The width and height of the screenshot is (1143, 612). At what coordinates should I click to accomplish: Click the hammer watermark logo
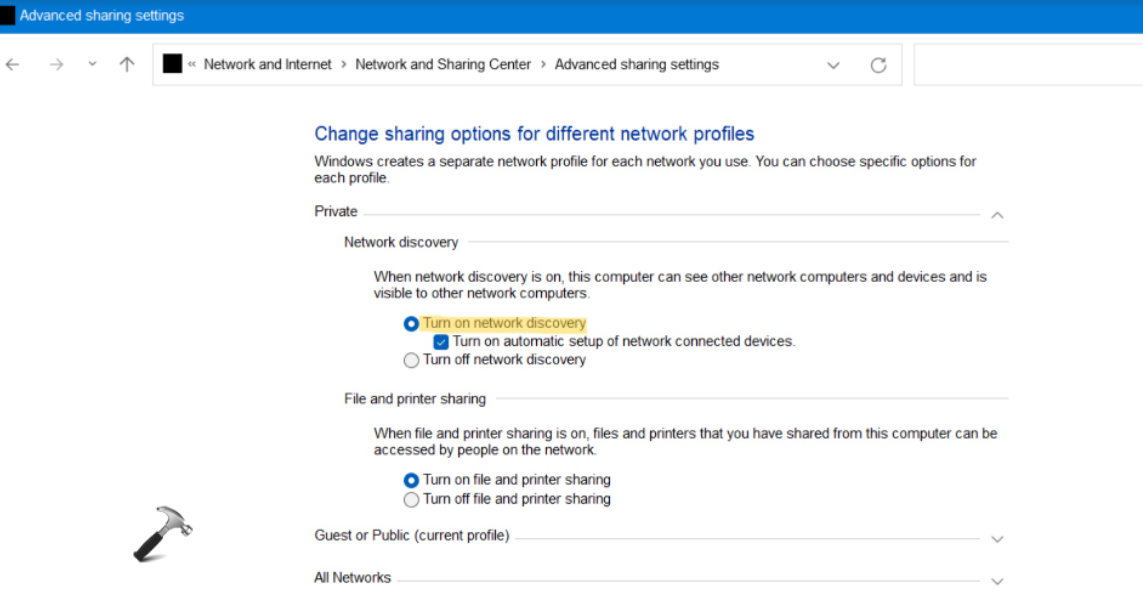point(161,534)
